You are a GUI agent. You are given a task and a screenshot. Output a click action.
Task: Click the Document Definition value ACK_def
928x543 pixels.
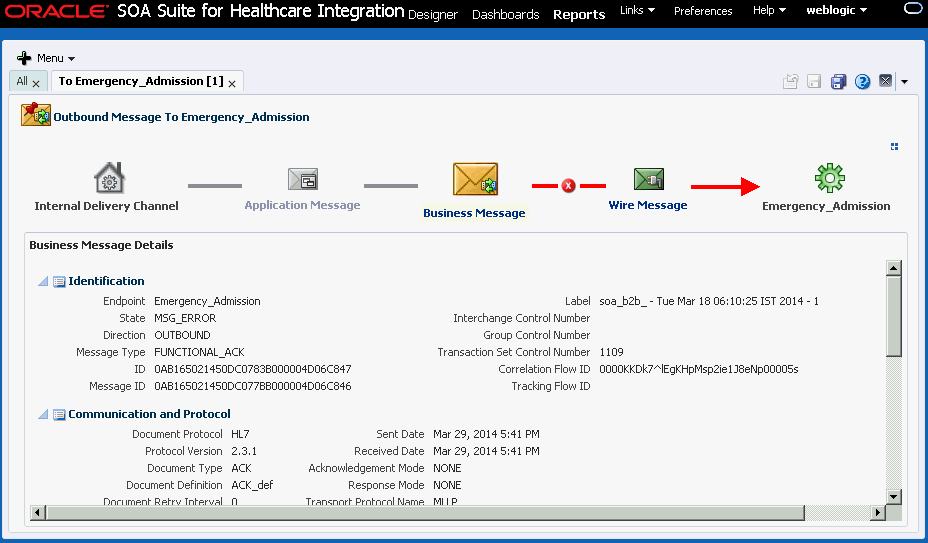(252, 485)
